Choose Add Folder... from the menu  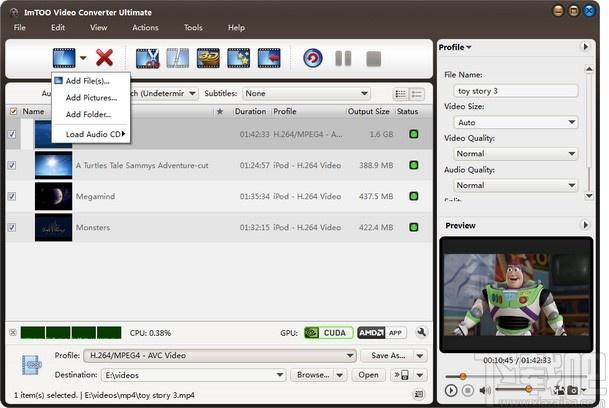click(x=90, y=114)
